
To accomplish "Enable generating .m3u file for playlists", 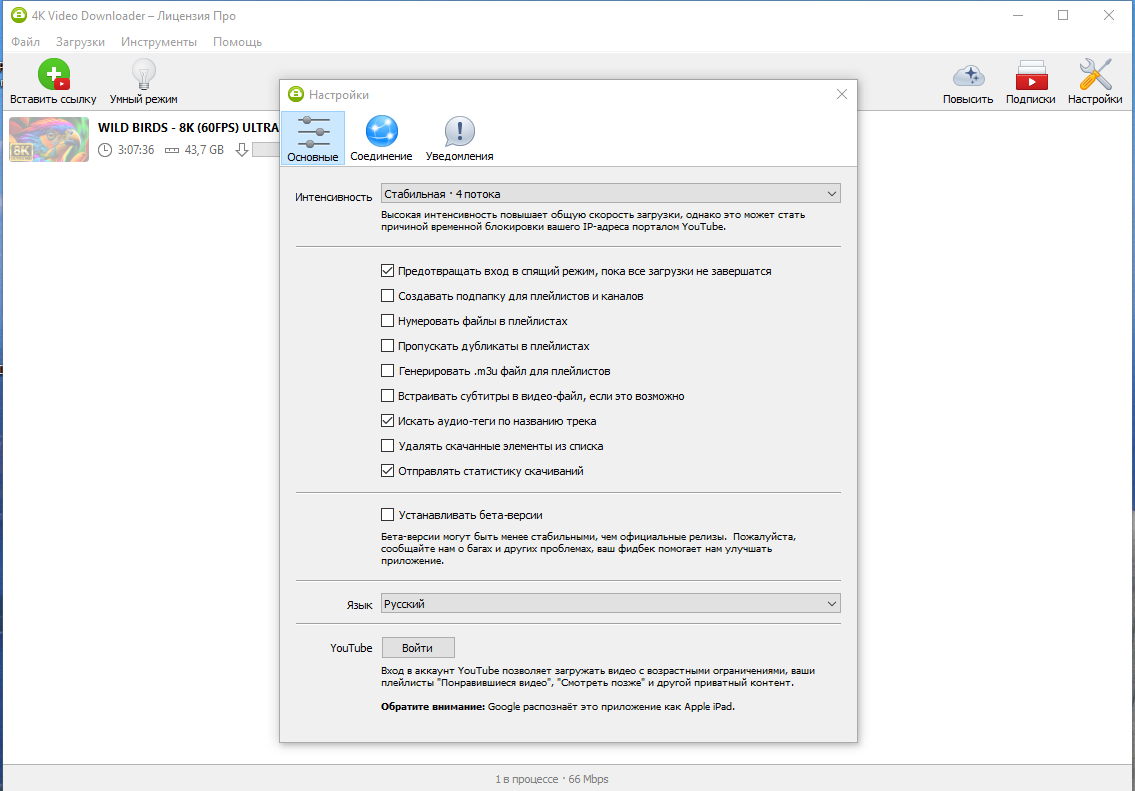I will [387, 371].
